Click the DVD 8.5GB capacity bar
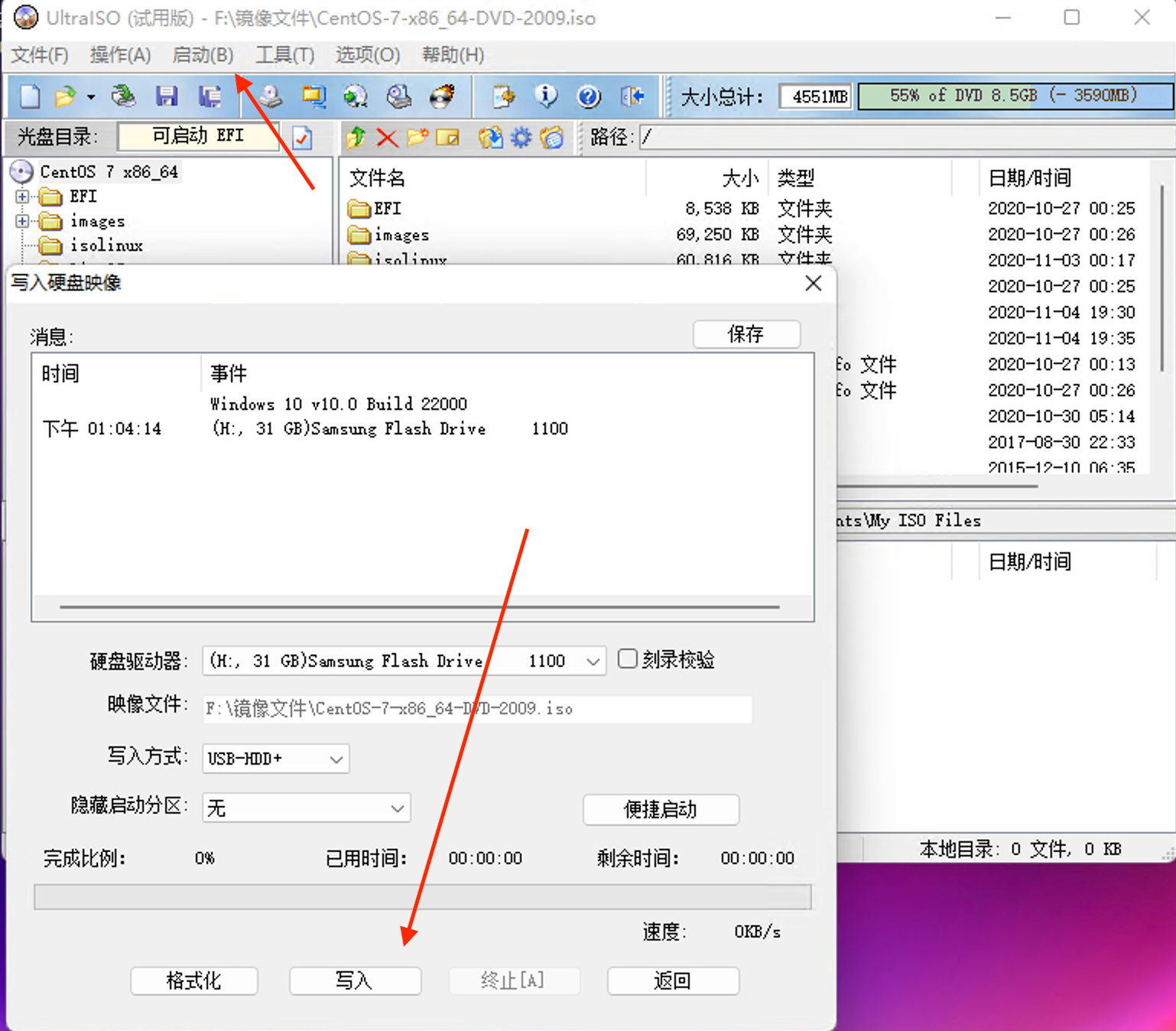1176x1031 pixels. coord(1015,96)
